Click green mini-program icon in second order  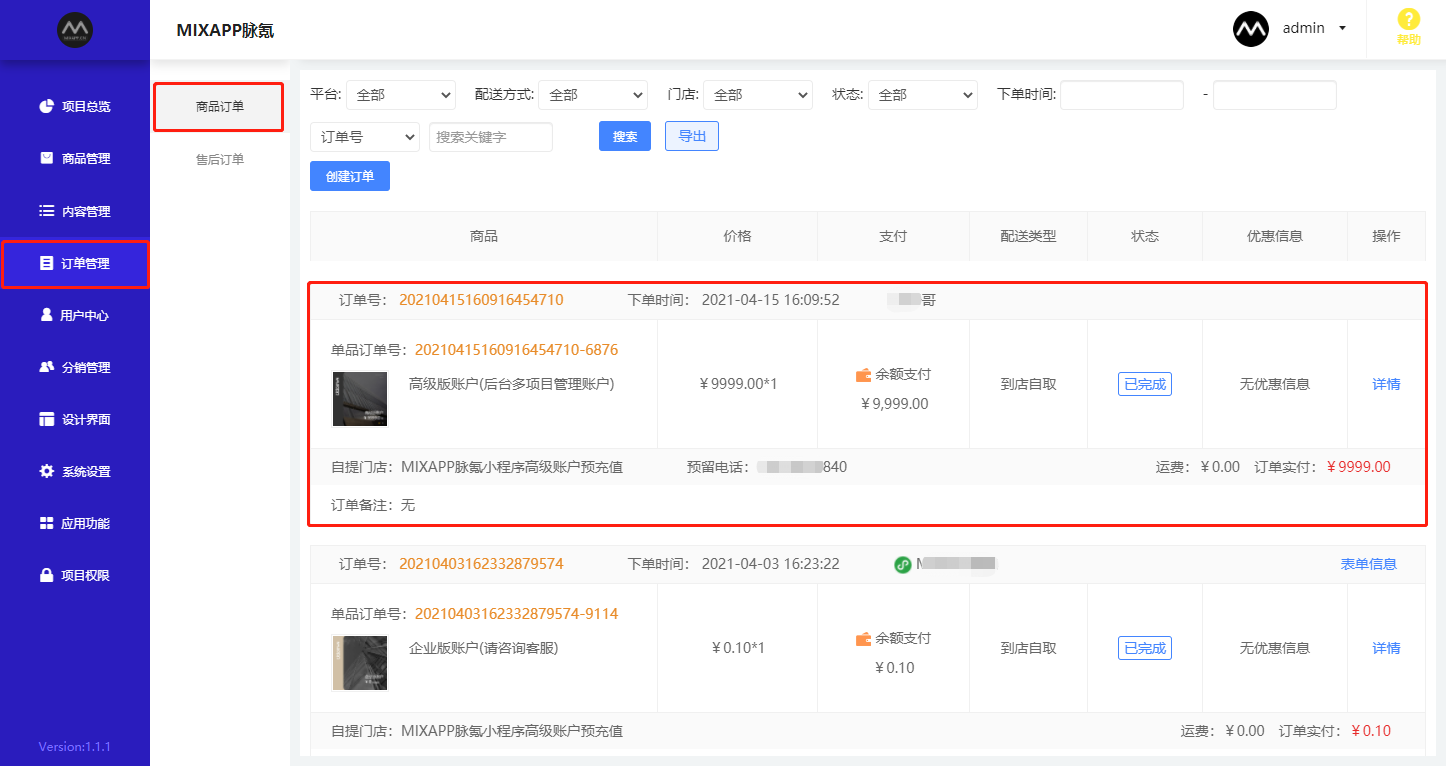[x=902, y=564]
